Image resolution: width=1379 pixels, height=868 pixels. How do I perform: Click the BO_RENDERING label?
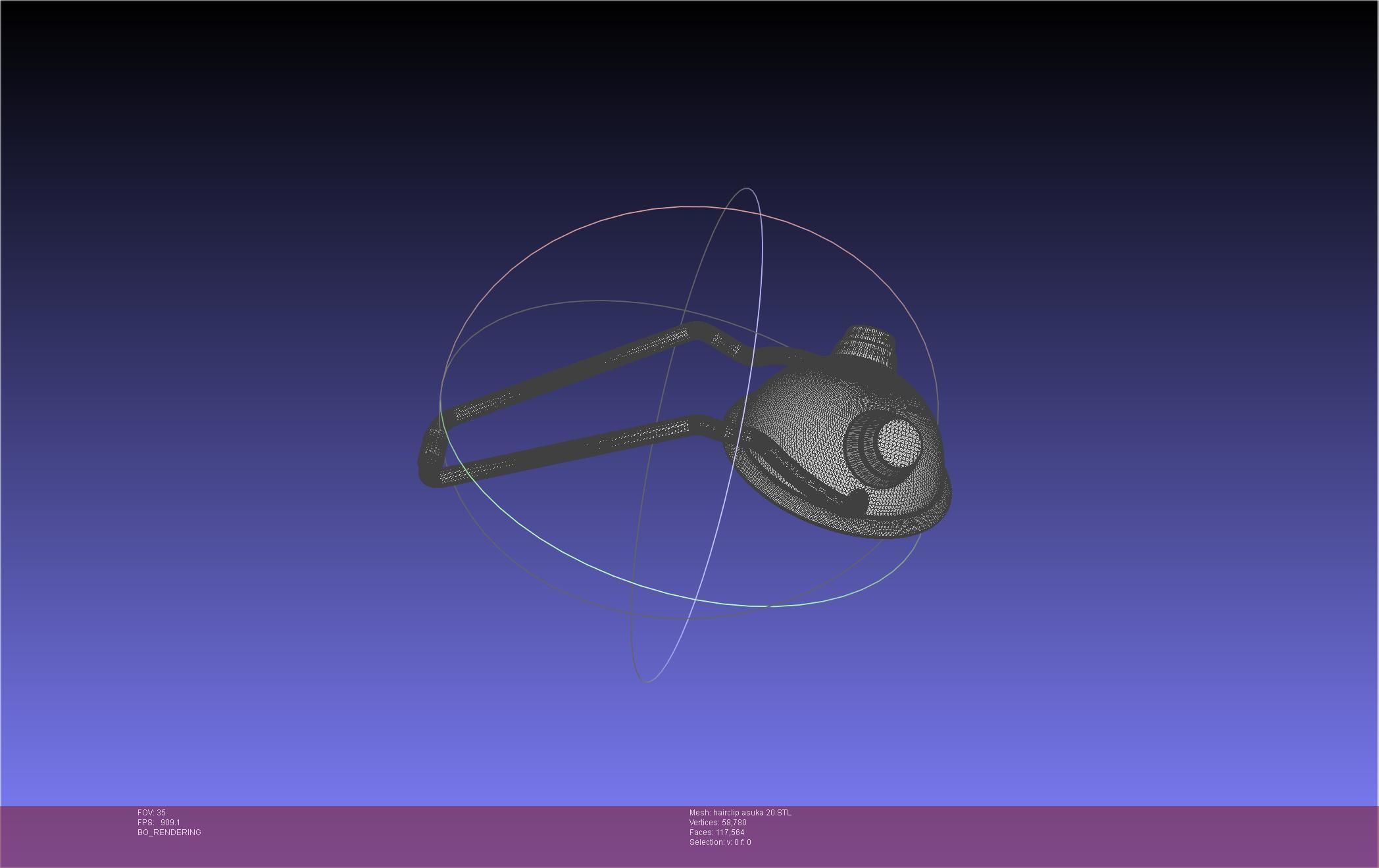coord(169,832)
